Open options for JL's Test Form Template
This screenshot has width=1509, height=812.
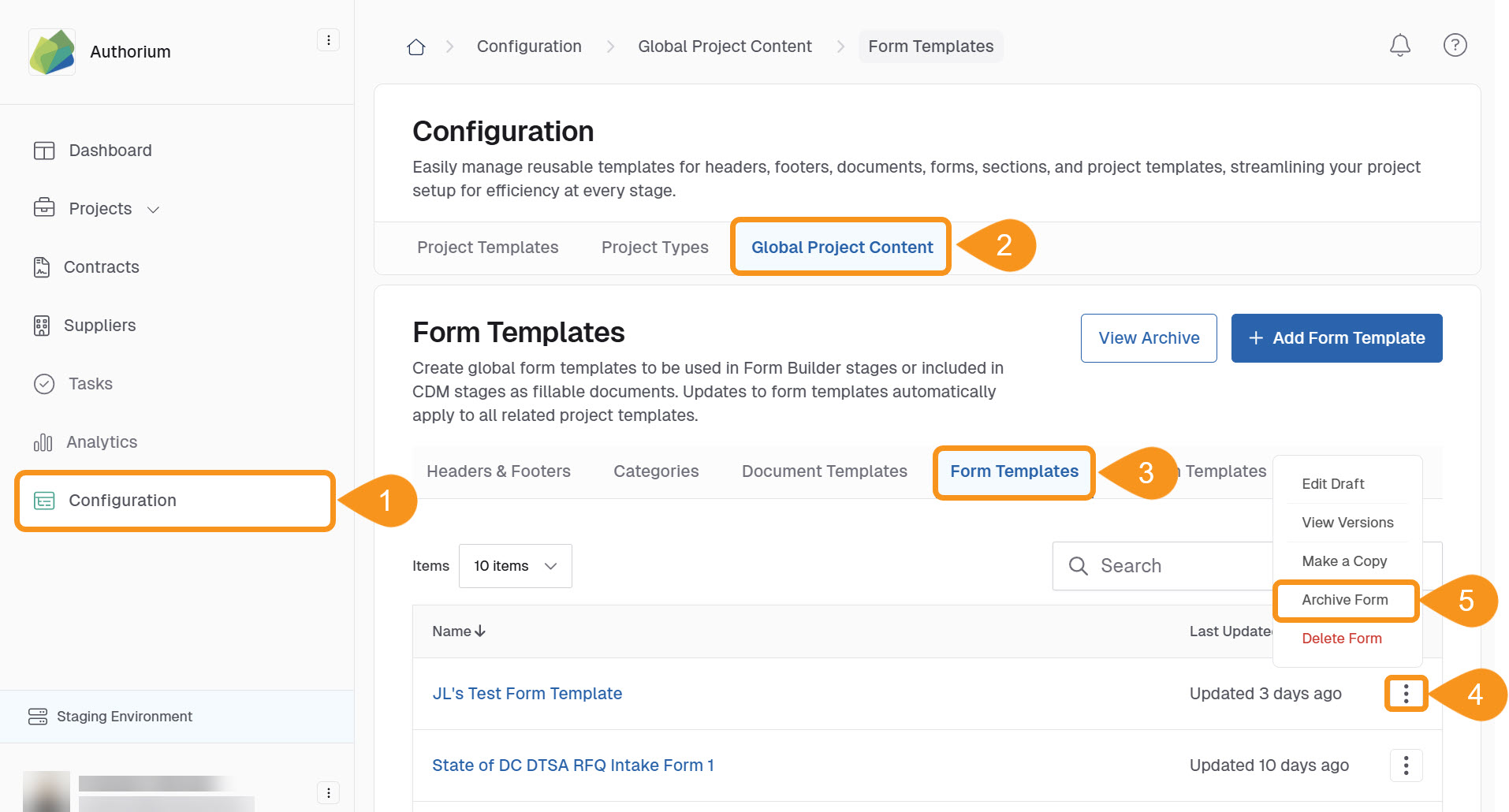[1406, 694]
